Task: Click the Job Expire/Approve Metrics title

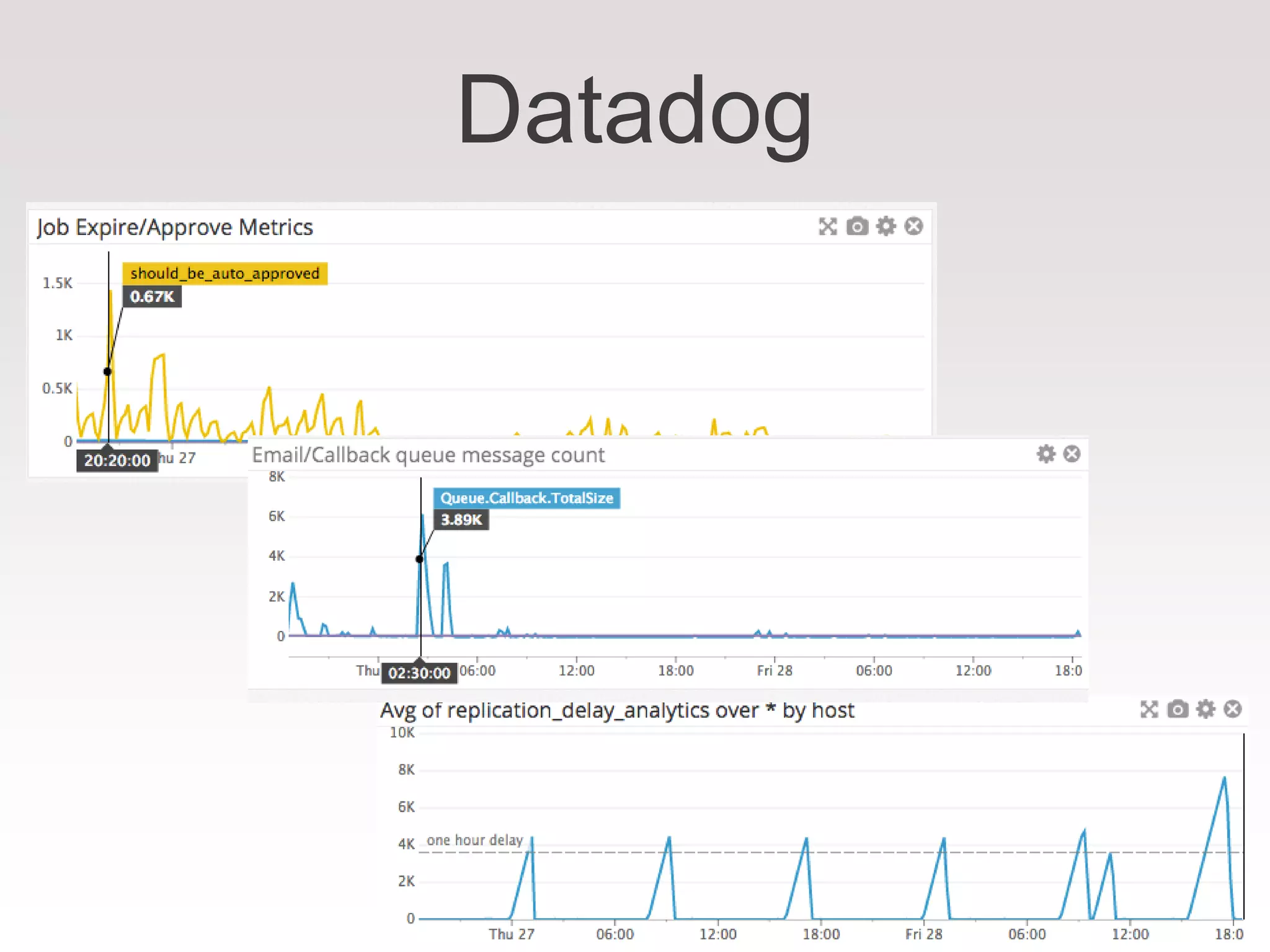Action: pyautogui.click(x=175, y=227)
